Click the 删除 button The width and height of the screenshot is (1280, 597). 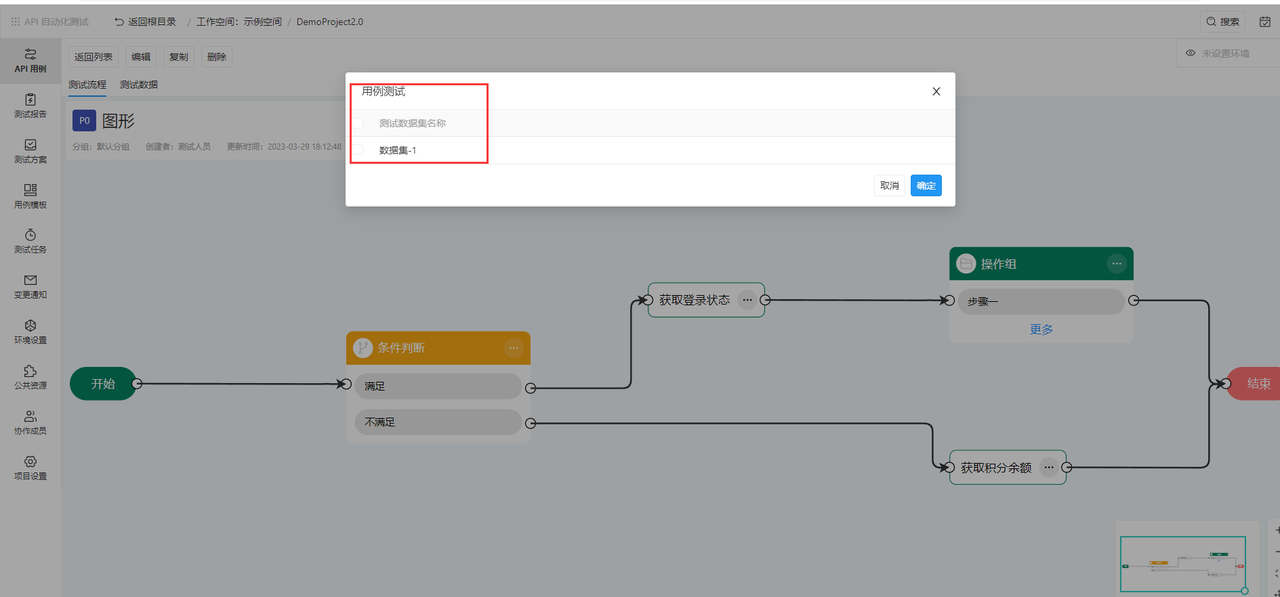click(217, 57)
